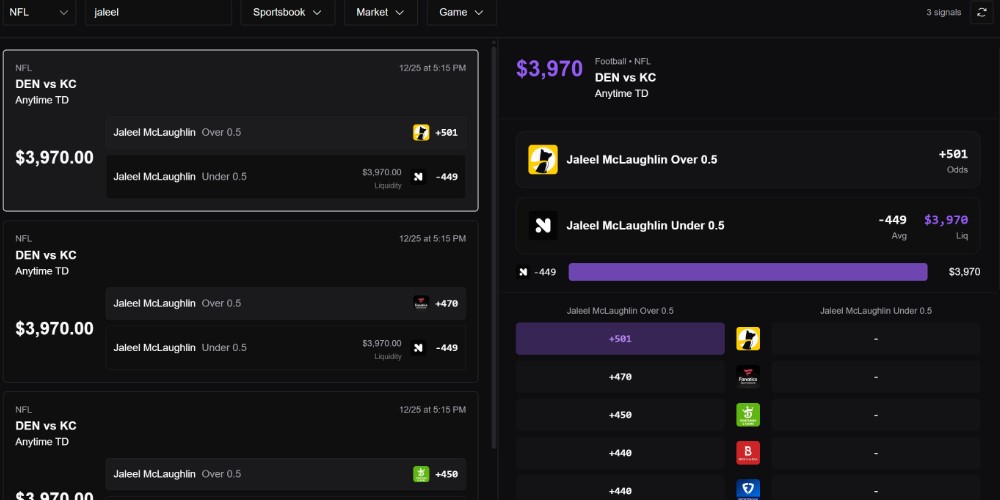
Task: Click the '-449' Avg value in detail panel
Action: (x=892, y=220)
